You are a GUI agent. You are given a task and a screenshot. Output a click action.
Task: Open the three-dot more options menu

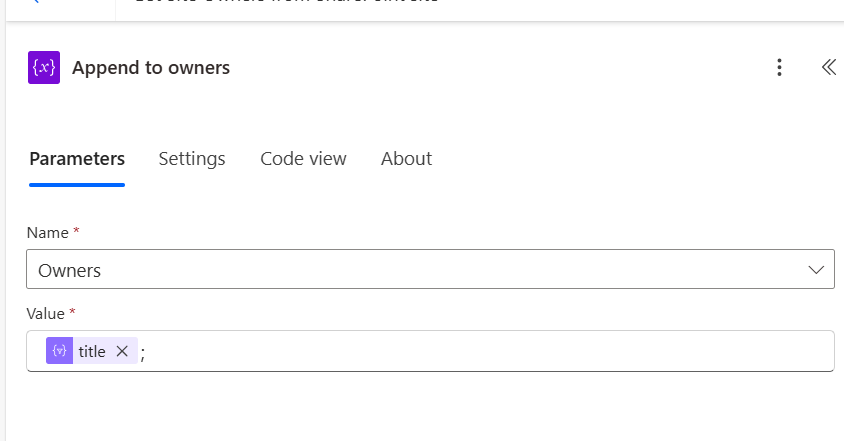780,68
